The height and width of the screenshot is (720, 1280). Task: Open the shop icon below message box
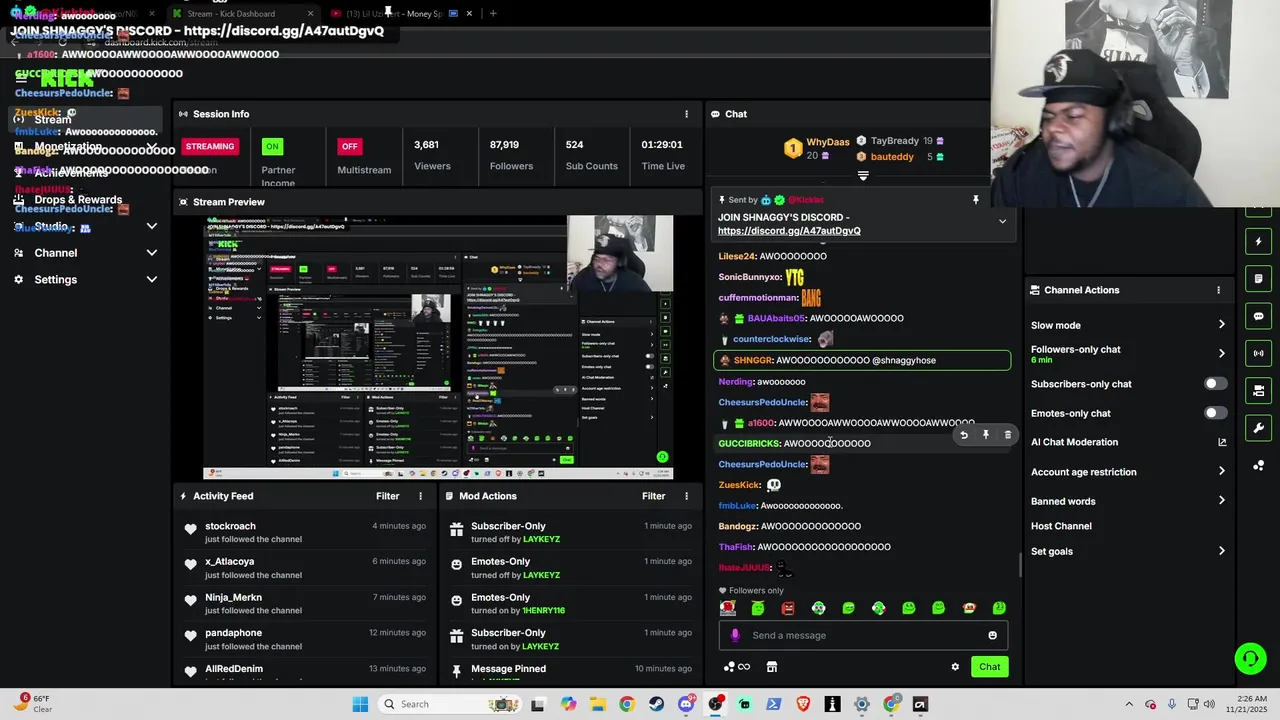click(x=772, y=667)
